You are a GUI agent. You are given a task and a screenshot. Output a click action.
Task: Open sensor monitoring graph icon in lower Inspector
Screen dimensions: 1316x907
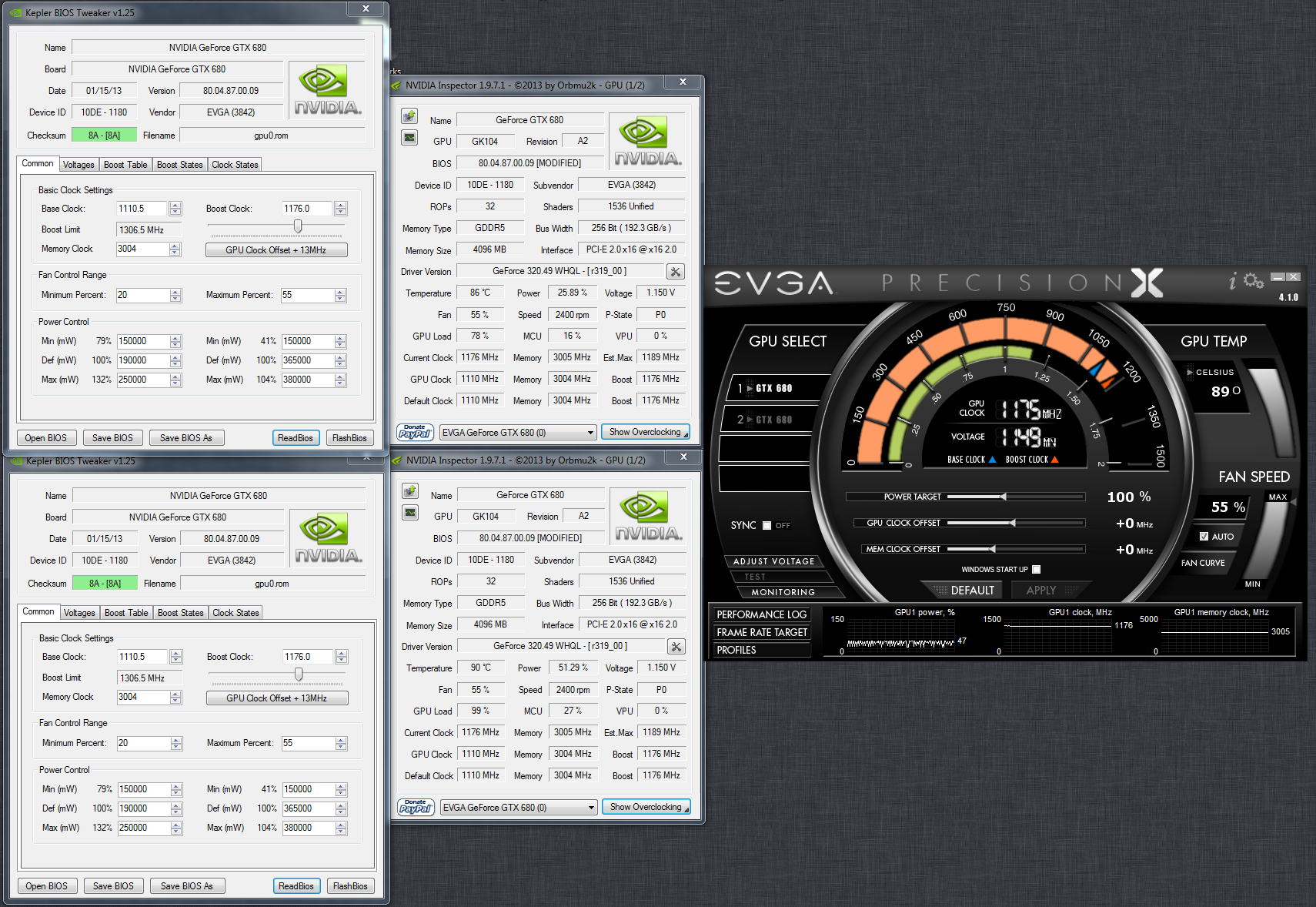(410, 513)
